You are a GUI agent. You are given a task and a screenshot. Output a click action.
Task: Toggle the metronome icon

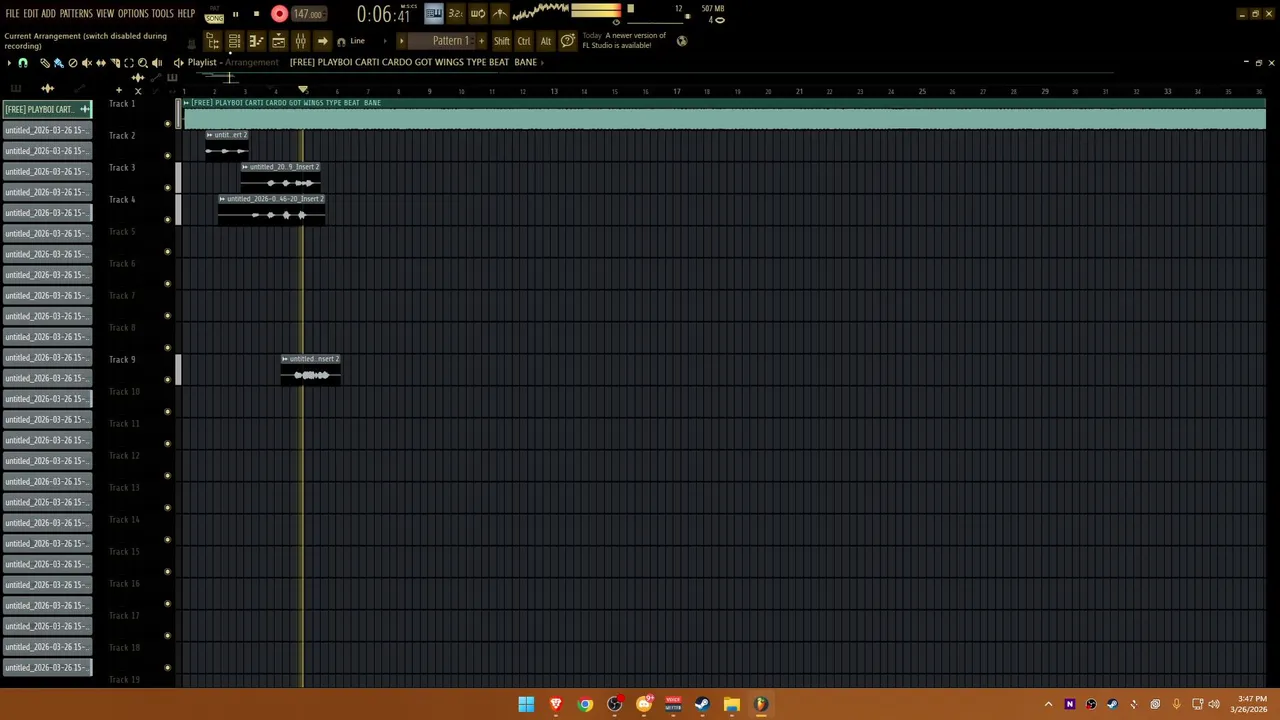coord(500,13)
